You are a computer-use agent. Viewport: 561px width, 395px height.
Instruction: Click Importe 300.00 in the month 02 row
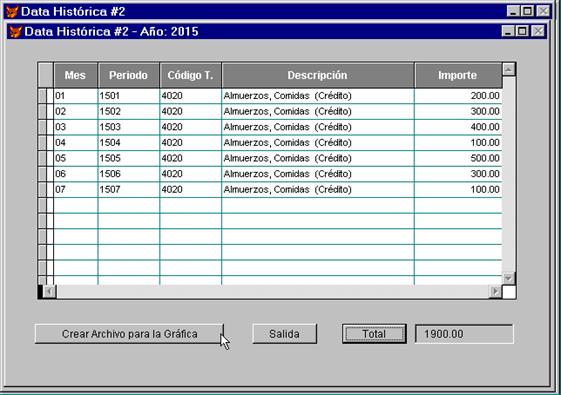458,112
